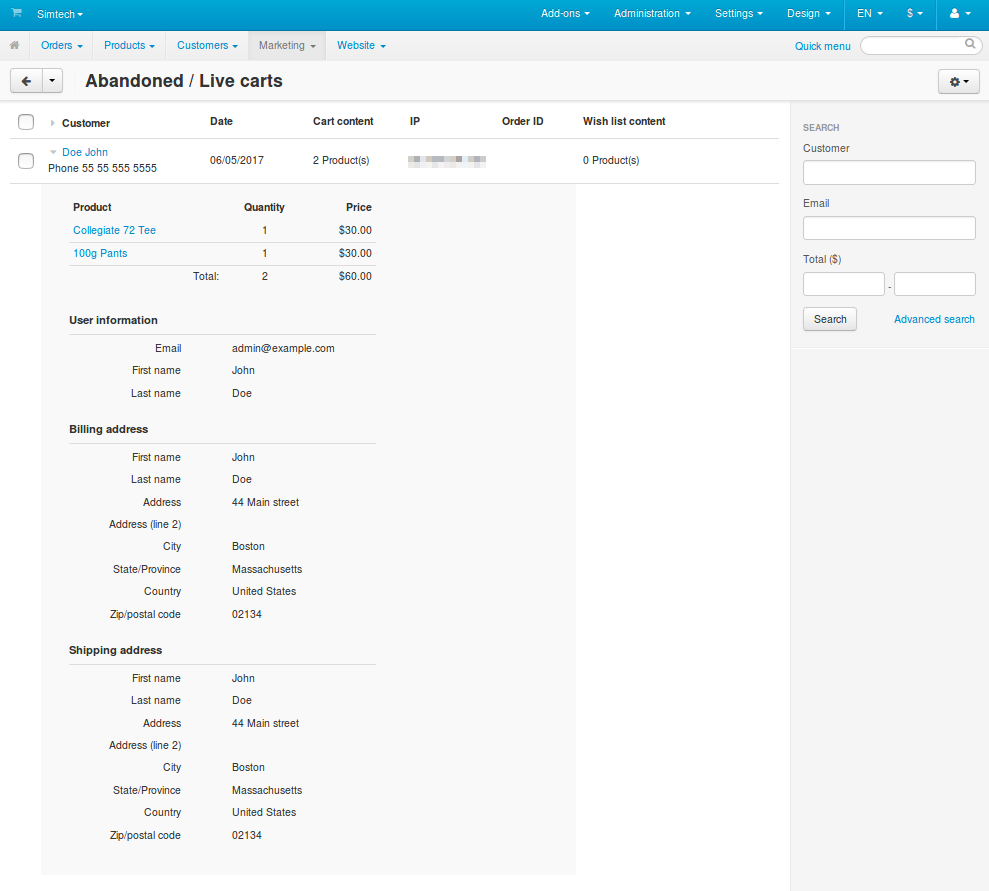This screenshot has height=891, width=989.
Task: Open the Website menu
Action: (361, 45)
